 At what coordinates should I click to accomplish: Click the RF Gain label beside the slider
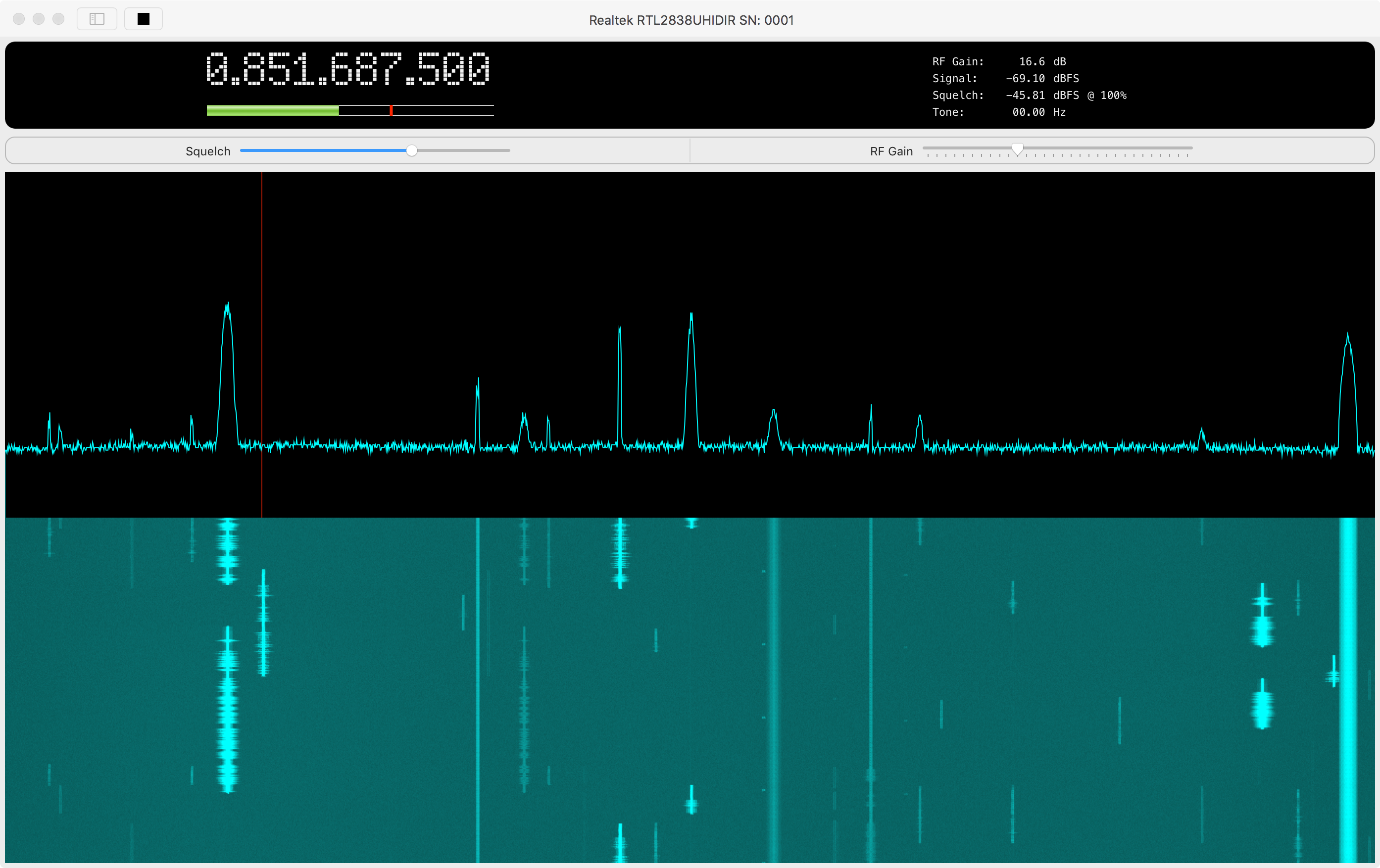[x=891, y=151]
